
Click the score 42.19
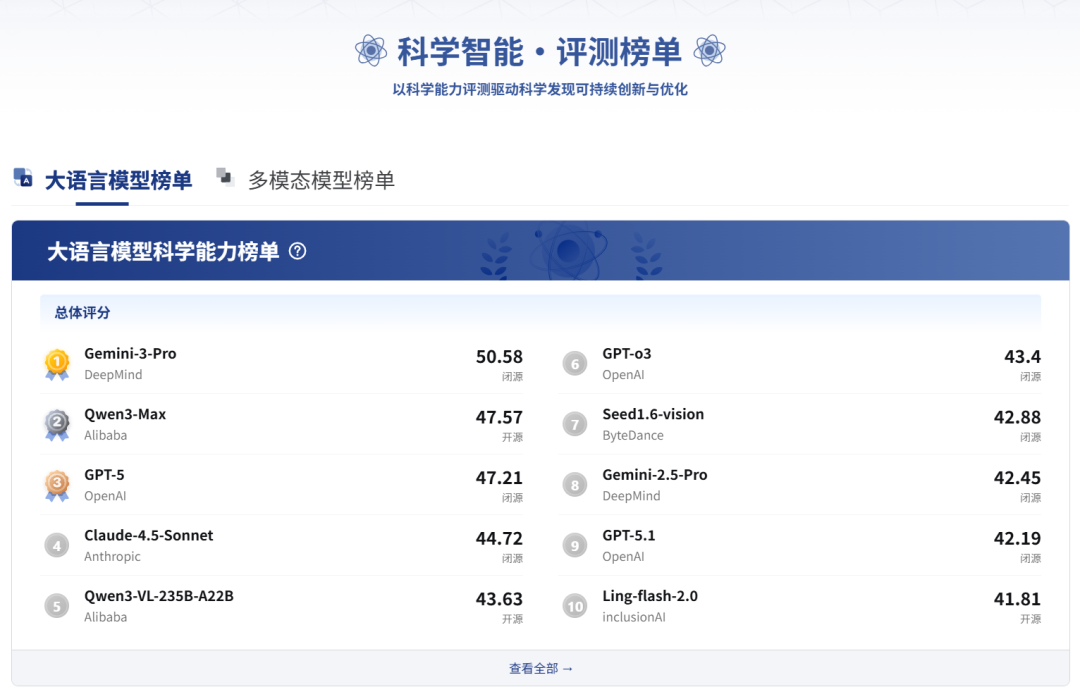coord(1017,539)
